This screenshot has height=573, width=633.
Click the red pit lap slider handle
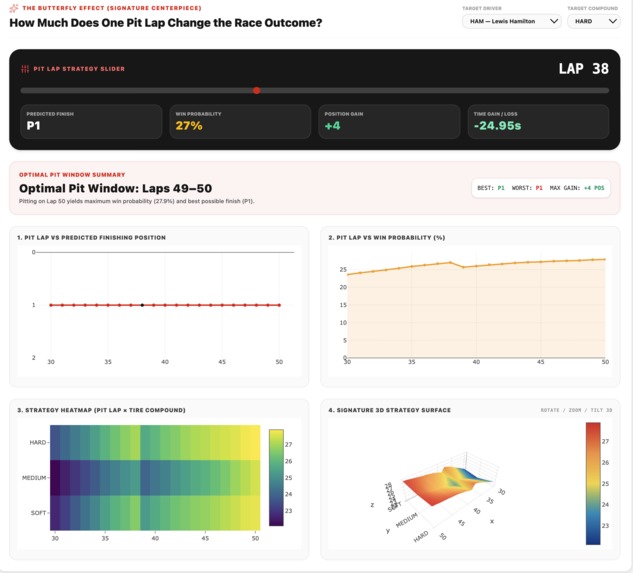coord(256,90)
